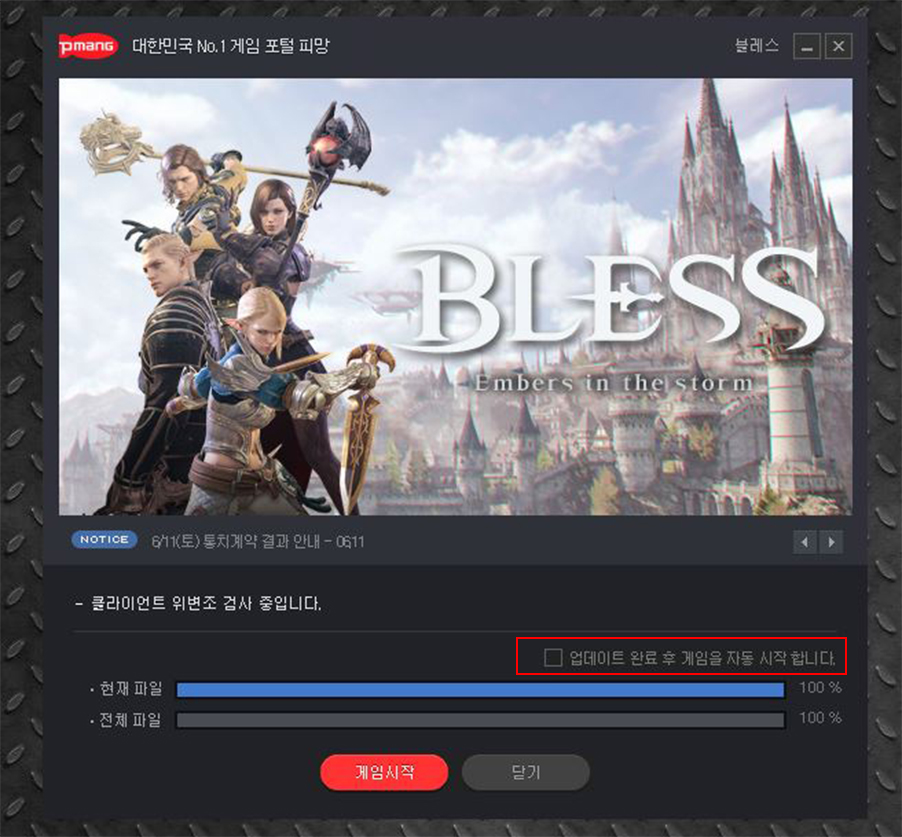
Task: Click the 클라이언트 위변조 검사 중입니다 status text
Action: click(x=206, y=603)
